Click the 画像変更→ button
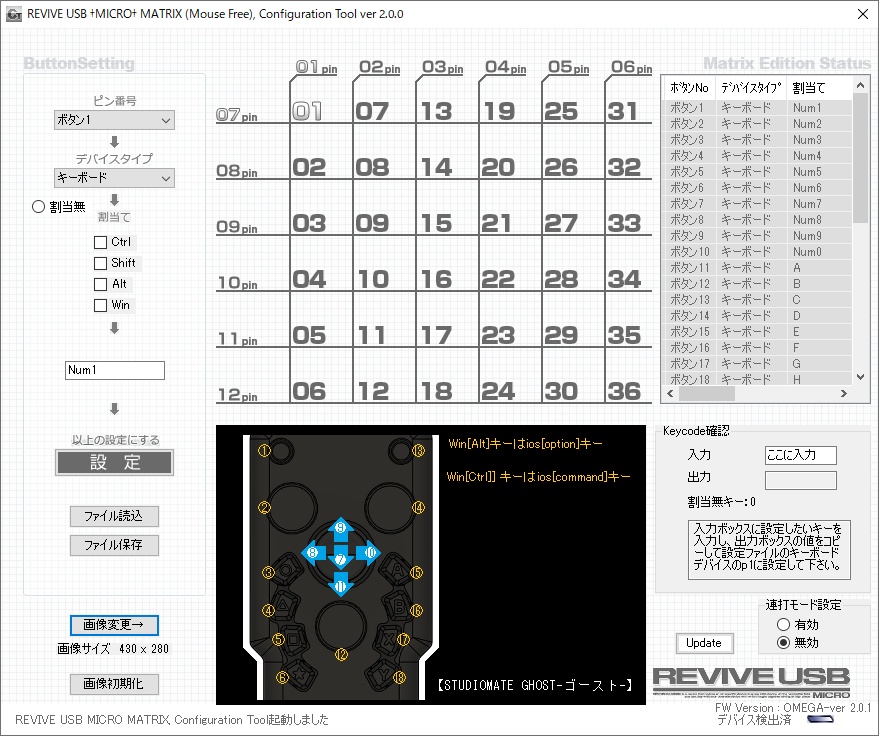The width and height of the screenshot is (879, 736). coord(114,625)
